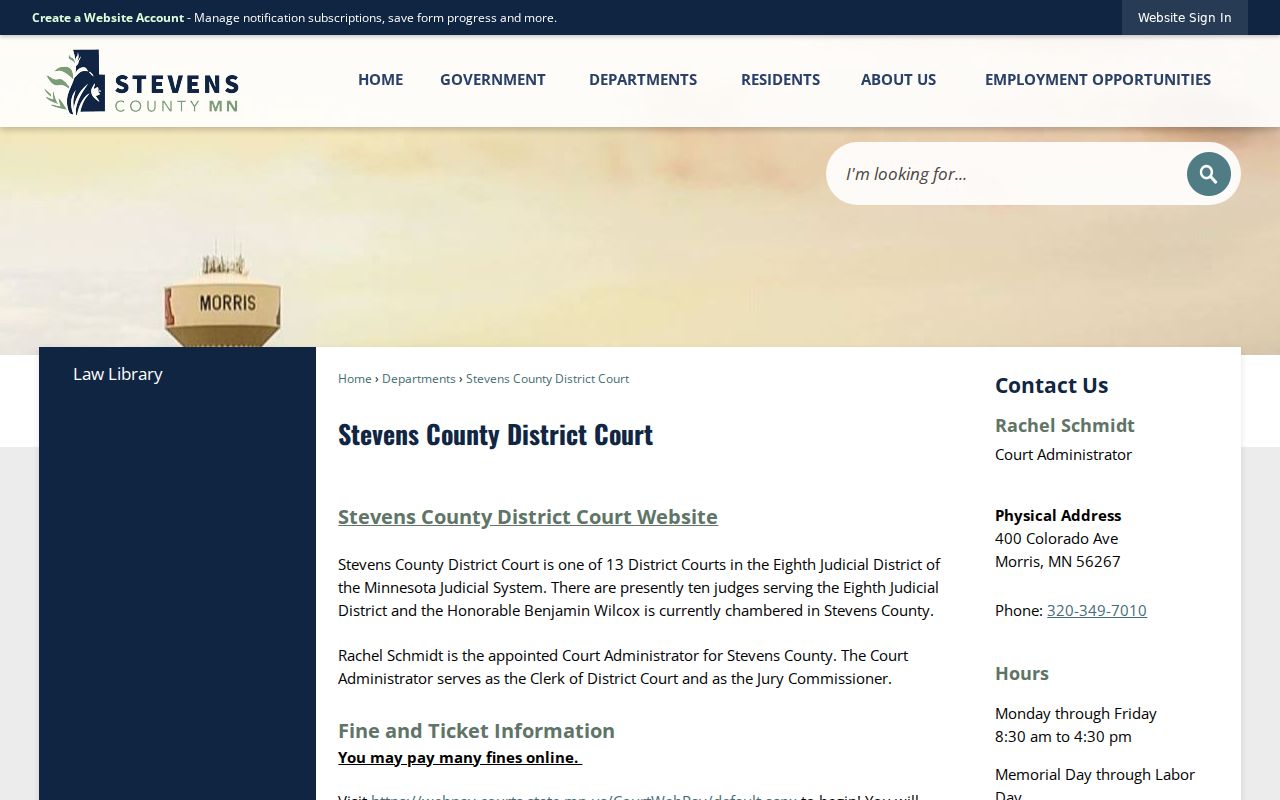Click the '400 Colorado Ave' address line

click(x=1057, y=539)
